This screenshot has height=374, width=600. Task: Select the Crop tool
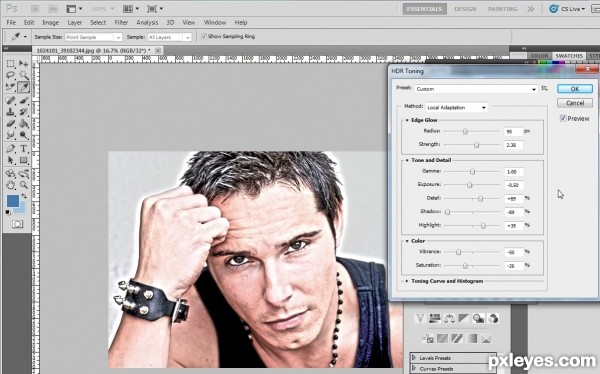[10, 87]
